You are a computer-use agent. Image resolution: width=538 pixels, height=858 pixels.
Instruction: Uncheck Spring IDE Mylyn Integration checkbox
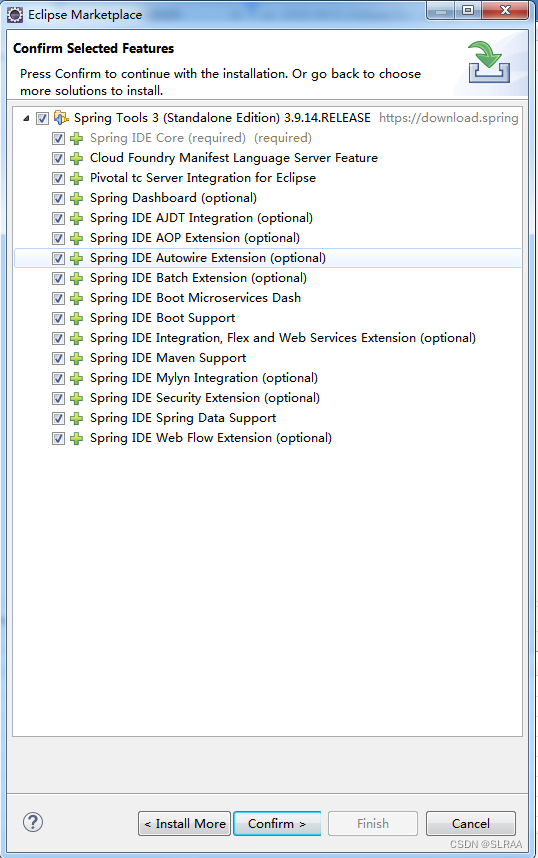59,378
